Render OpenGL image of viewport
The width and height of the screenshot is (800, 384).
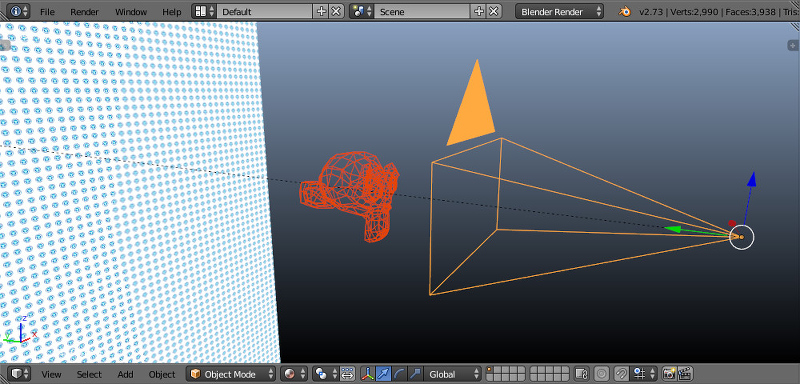coord(669,374)
